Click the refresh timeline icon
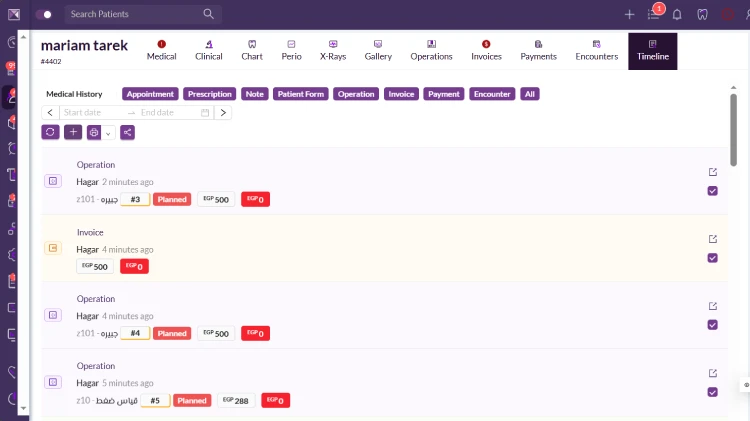This screenshot has width=750, height=421. click(x=50, y=132)
